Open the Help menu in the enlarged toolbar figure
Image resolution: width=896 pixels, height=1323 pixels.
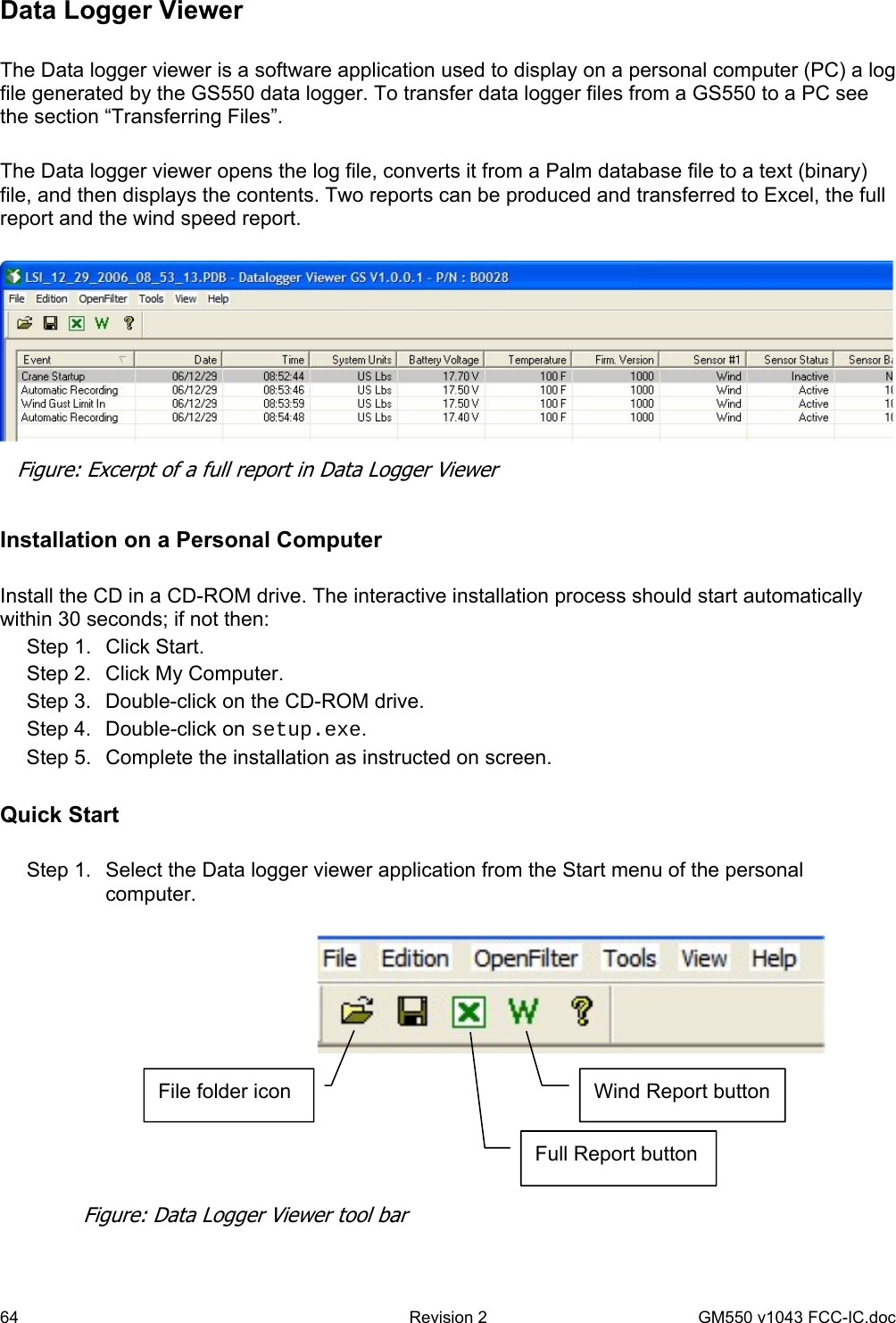[774, 959]
